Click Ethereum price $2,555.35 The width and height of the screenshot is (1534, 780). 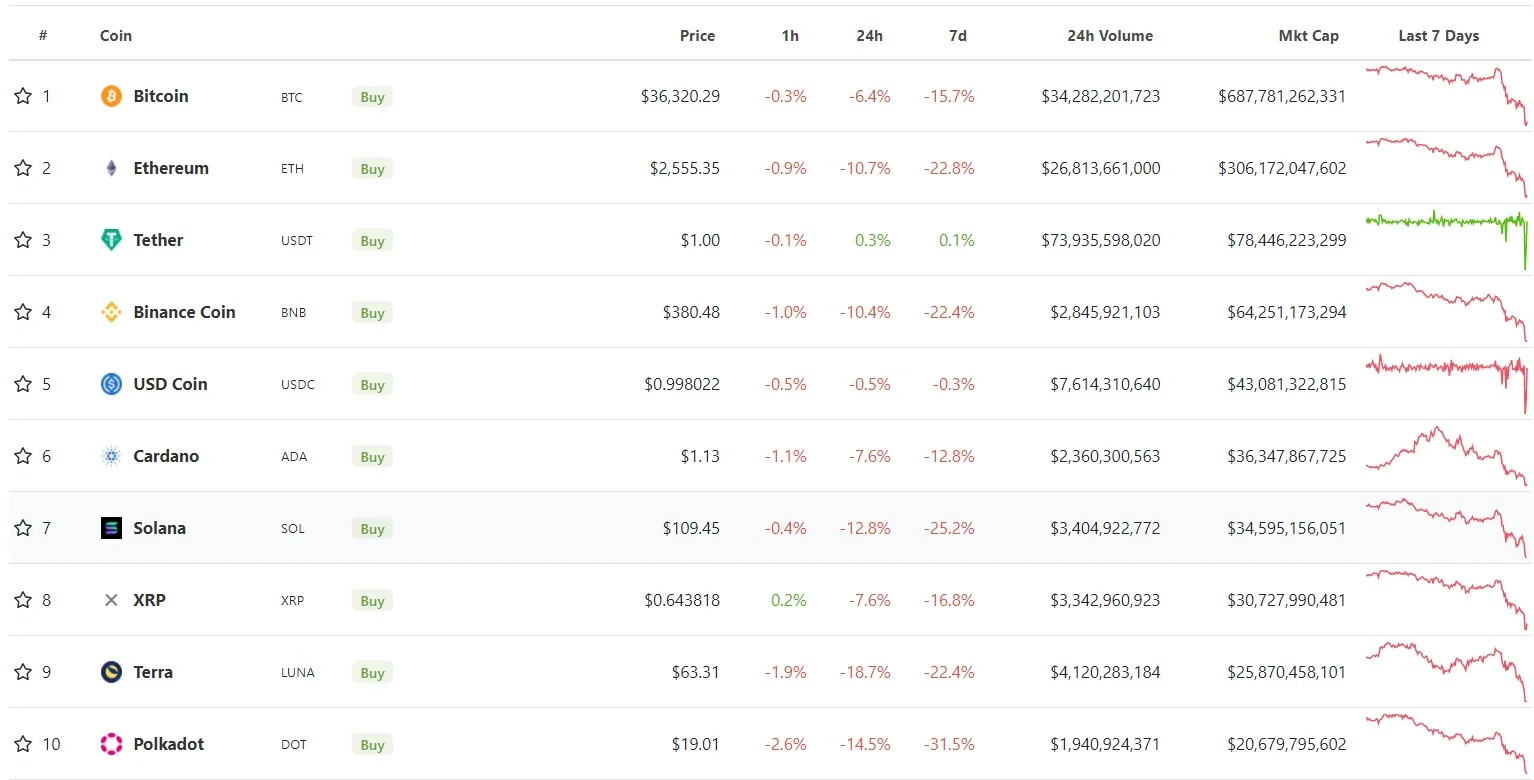point(685,168)
